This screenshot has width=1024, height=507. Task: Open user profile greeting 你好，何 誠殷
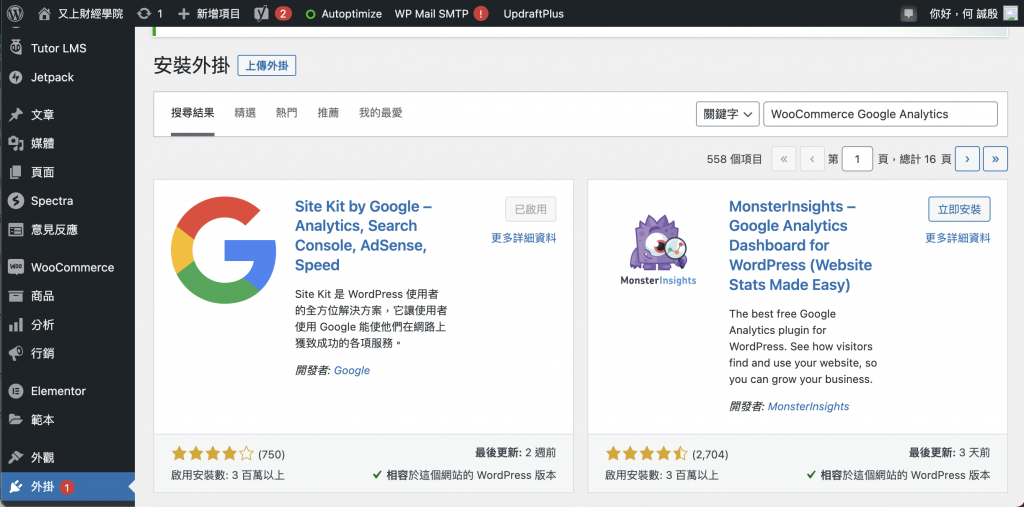[x=964, y=13]
